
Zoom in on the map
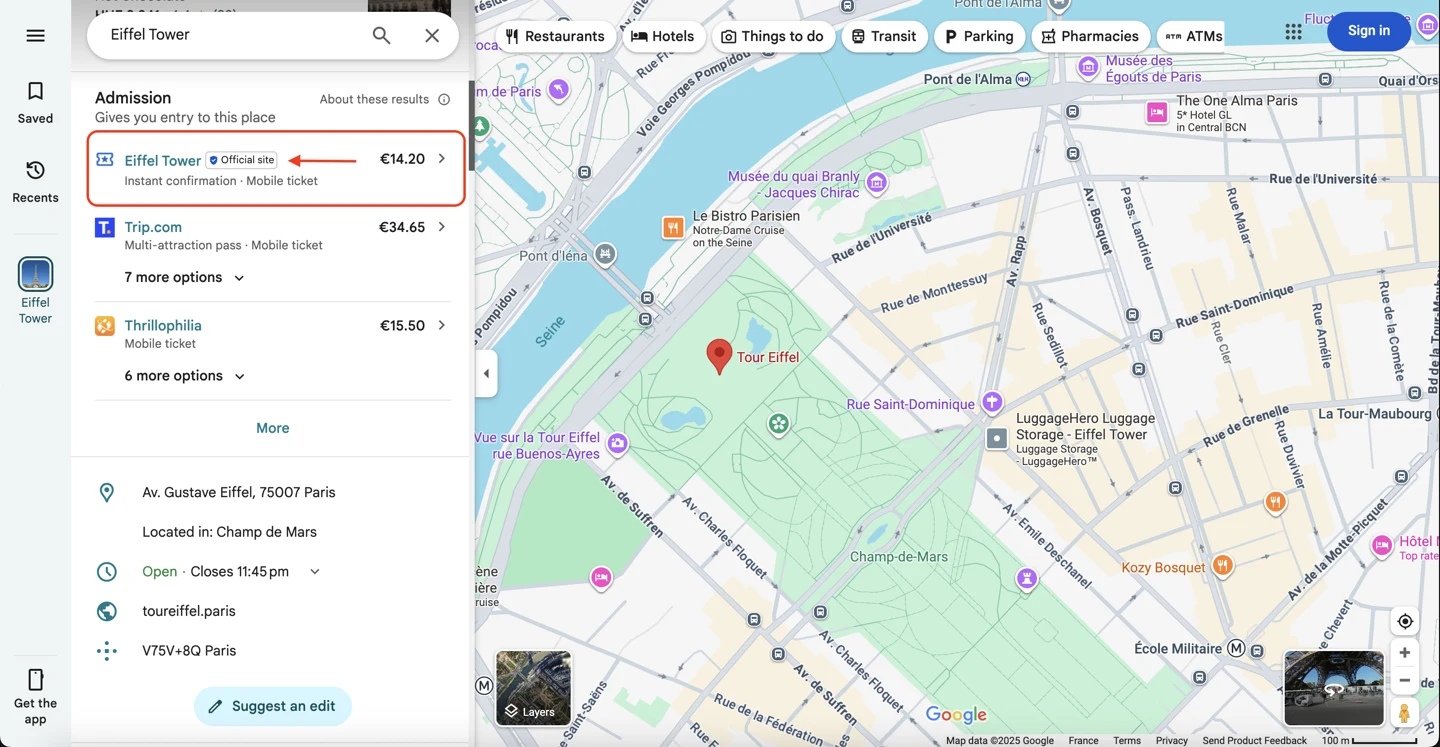(1405, 653)
